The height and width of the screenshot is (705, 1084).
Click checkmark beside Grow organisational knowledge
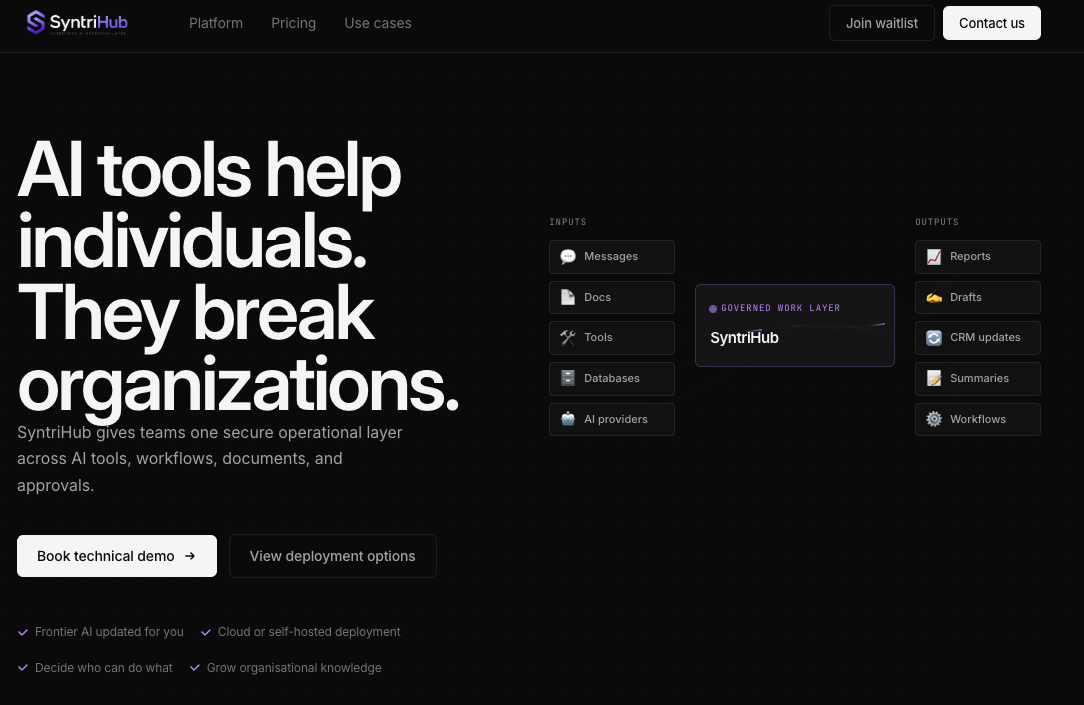195,668
